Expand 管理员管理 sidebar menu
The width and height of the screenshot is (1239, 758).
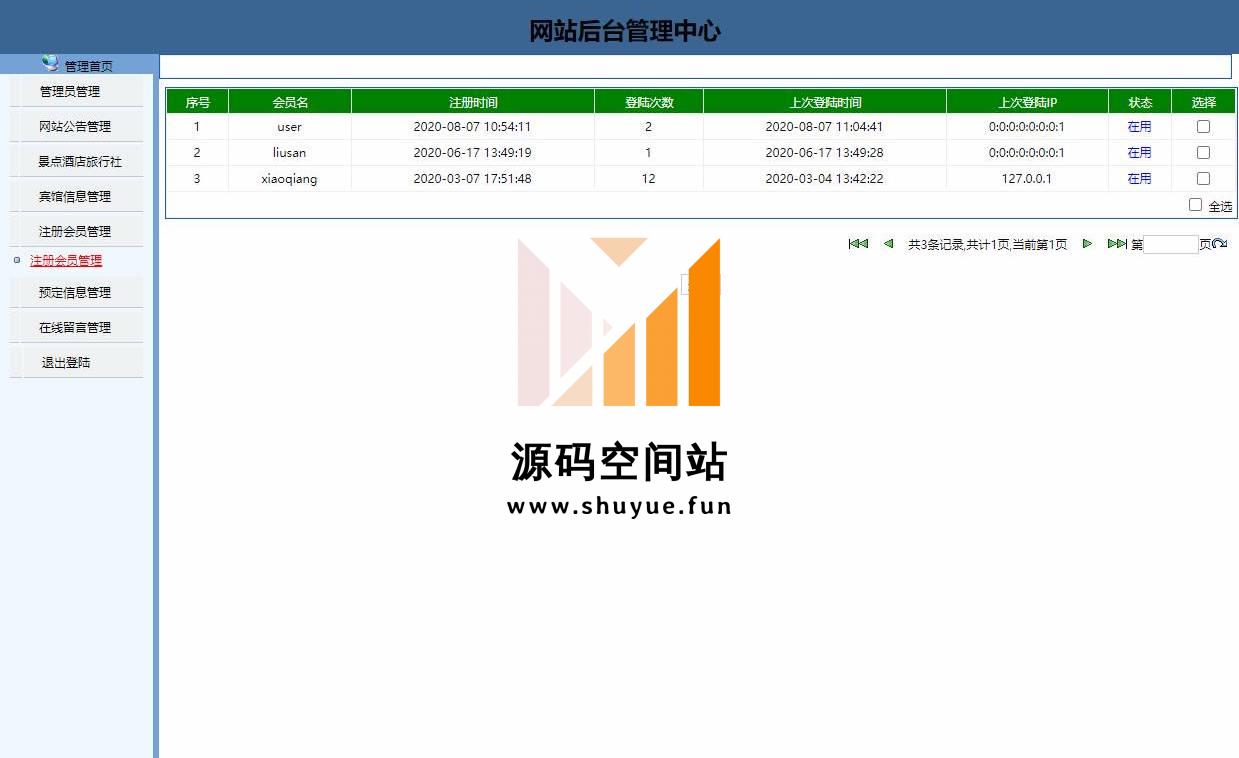point(76,92)
